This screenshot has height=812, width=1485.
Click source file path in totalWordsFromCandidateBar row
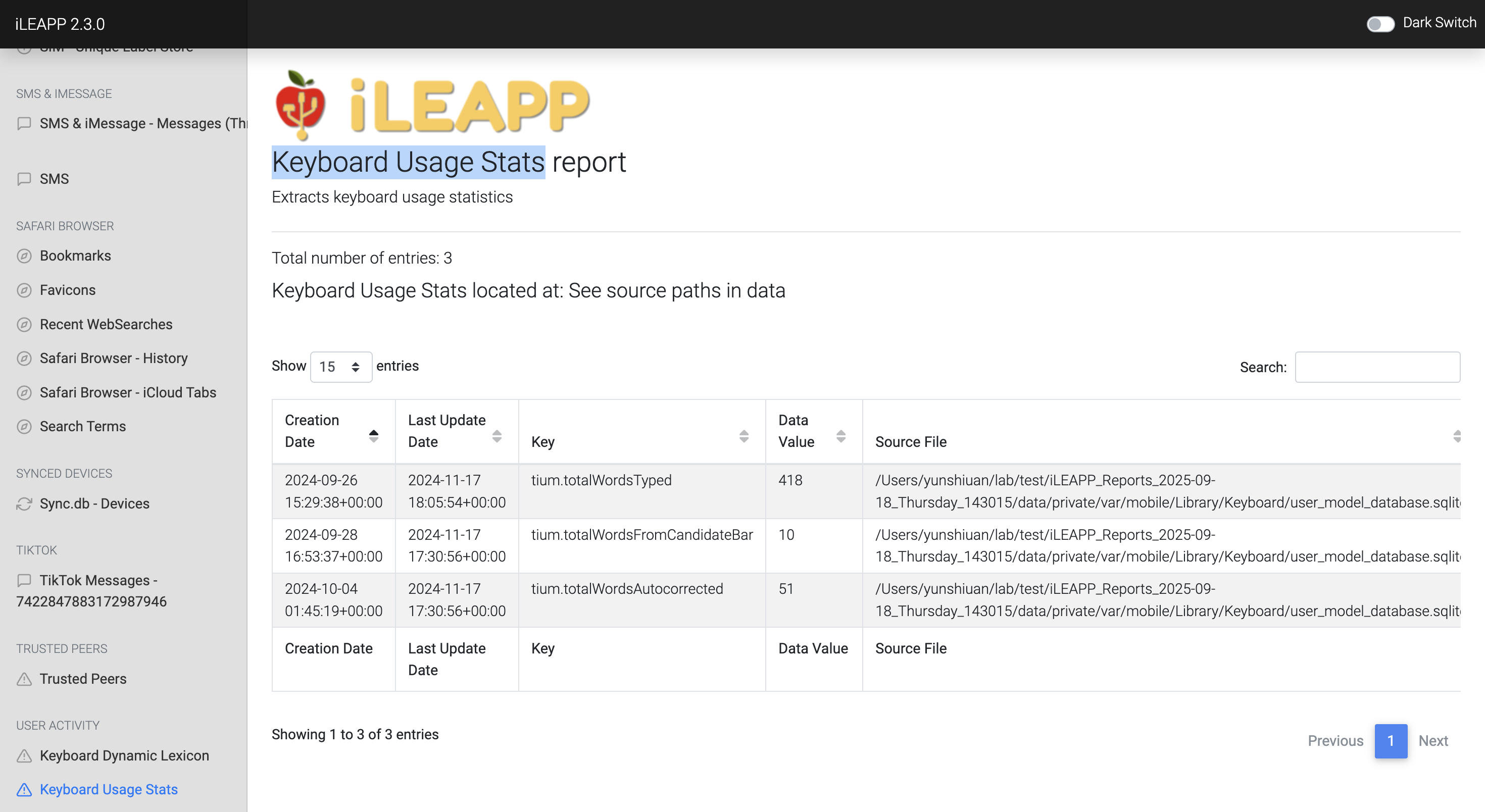(1162, 546)
